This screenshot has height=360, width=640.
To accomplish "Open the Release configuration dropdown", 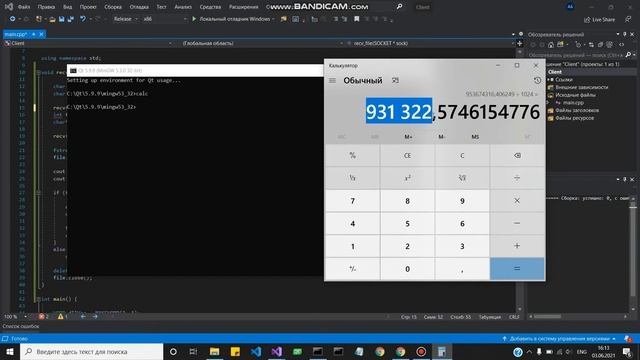I will click(125, 19).
